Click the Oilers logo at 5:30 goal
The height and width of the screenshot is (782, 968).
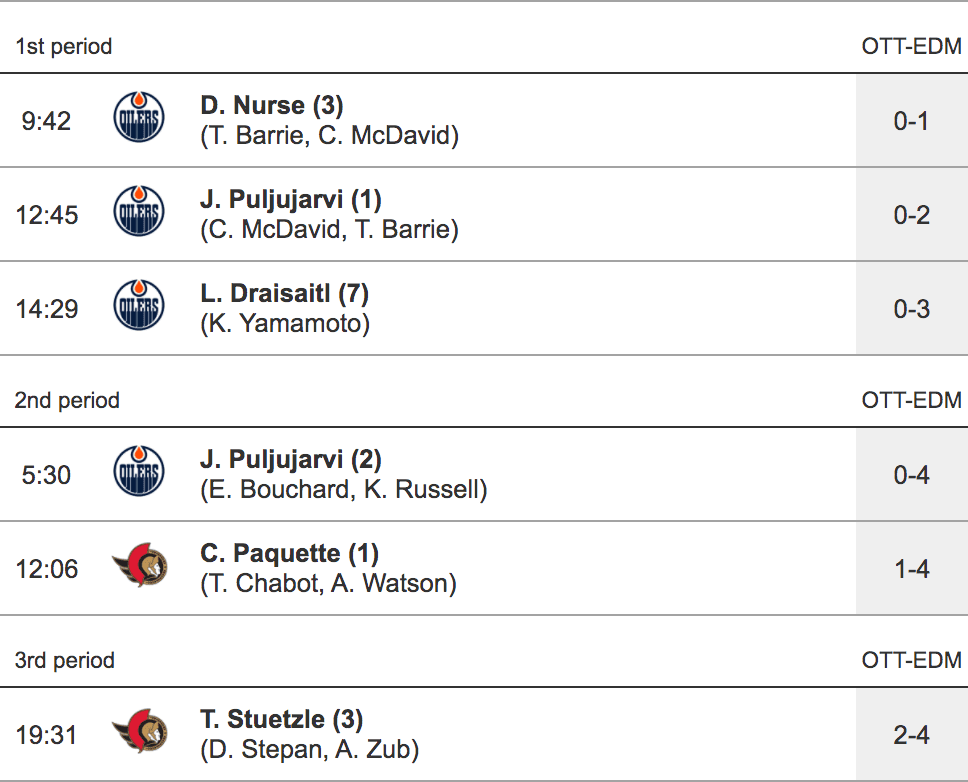click(139, 474)
